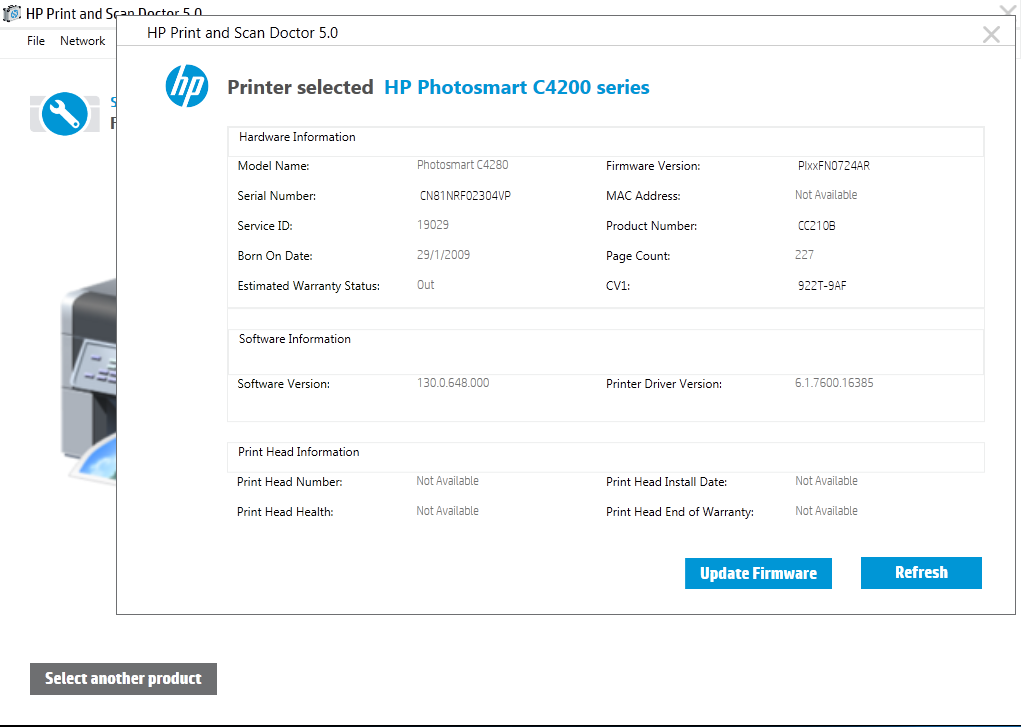Click the Serial Number value CN81NRF02304VP
1021x727 pixels.
[467, 196]
